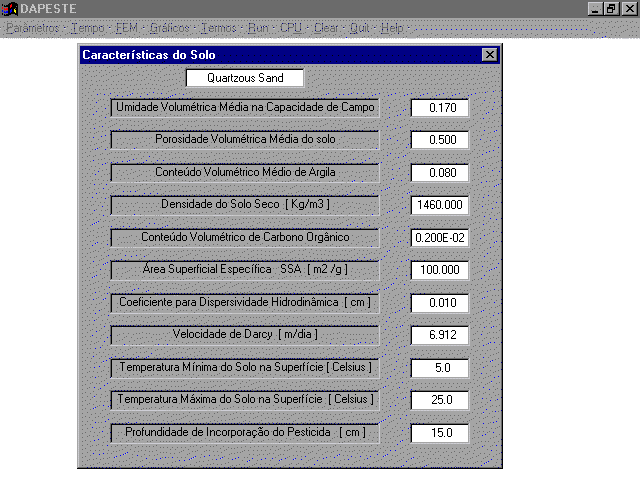
Task: Open the CPU menu
Action: click(290, 28)
